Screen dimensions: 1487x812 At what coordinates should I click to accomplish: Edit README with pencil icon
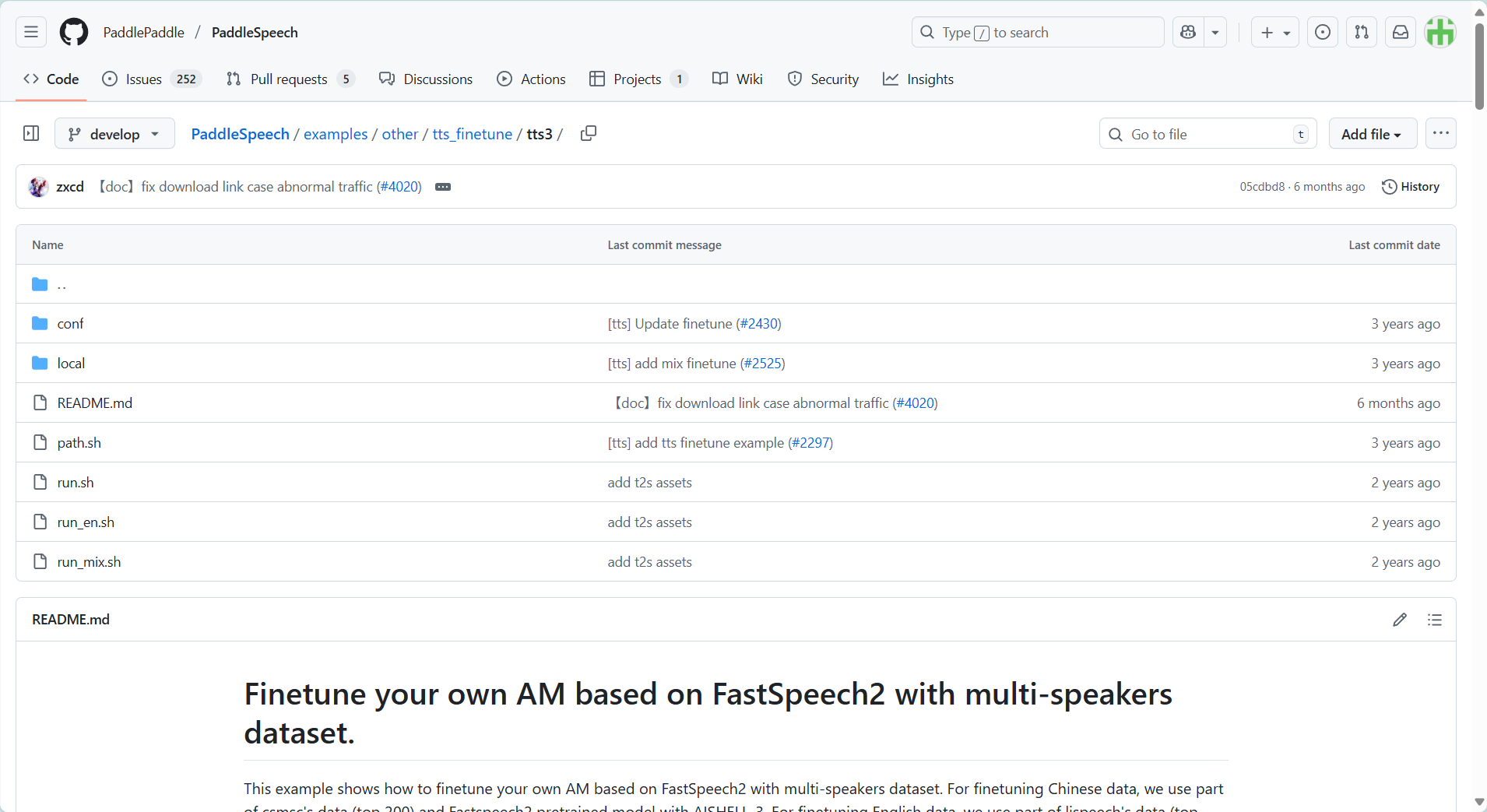pyautogui.click(x=1400, y=620)
